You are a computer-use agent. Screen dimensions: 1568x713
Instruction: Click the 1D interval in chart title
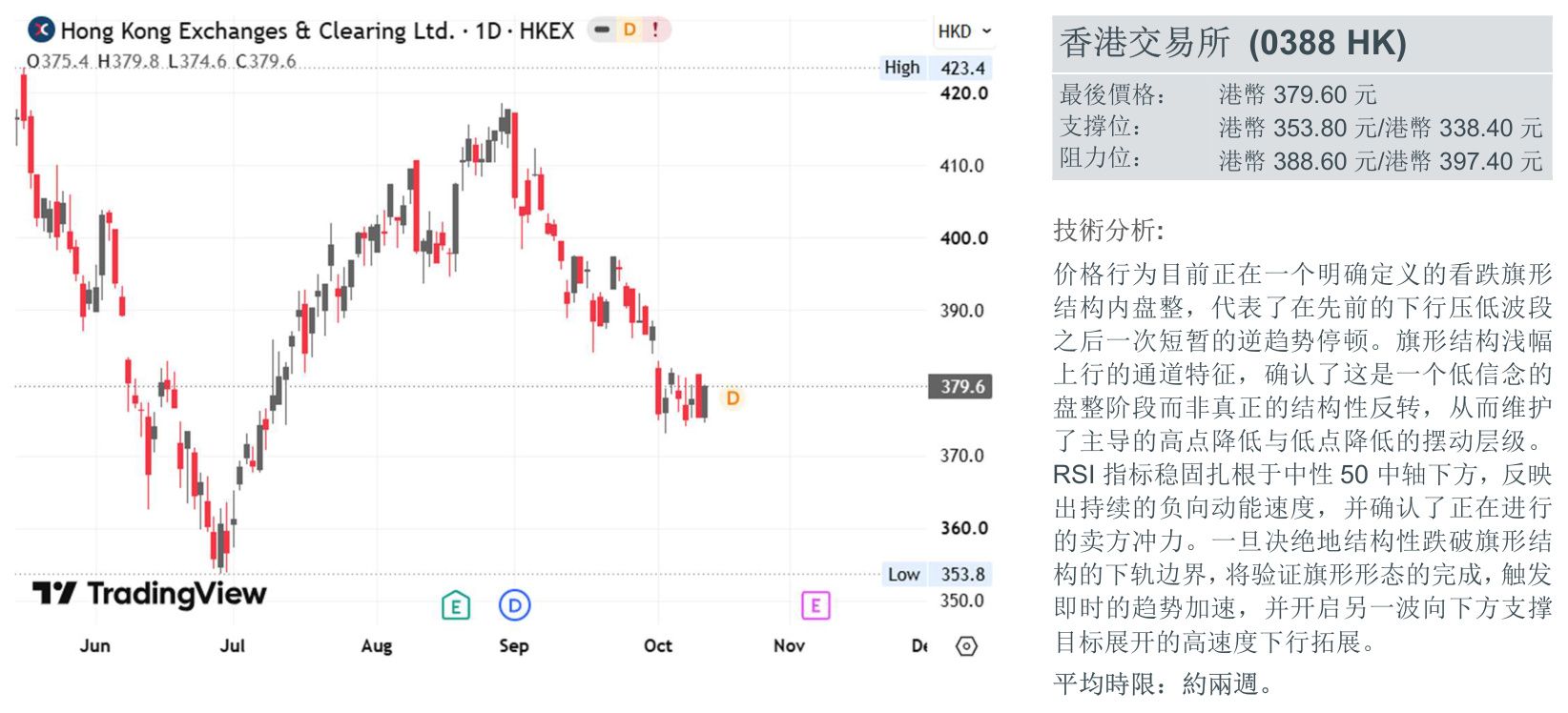pyautogui.click(x=488, y=31)
